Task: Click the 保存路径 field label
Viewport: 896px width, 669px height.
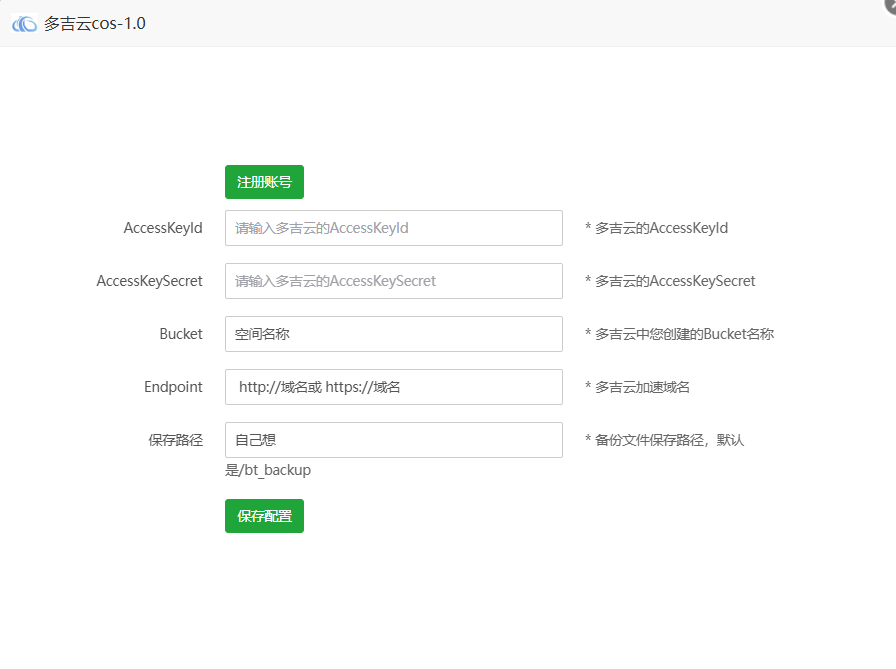Action: (x=176, y=440)
